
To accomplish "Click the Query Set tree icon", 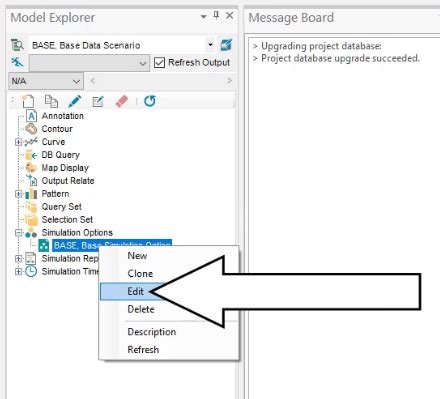I will (x=31, y=207).
